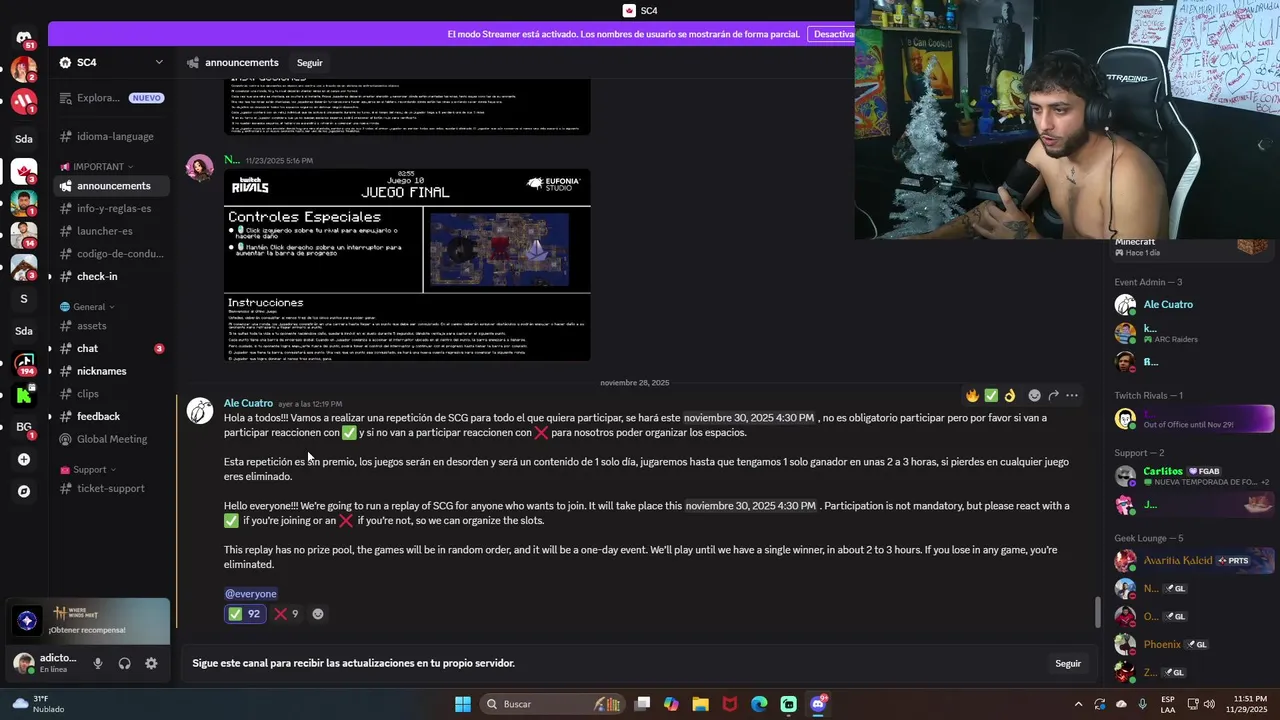Open the assets channel
Image resolution: width=1280 pixels, height=720 pixels.
111,326
